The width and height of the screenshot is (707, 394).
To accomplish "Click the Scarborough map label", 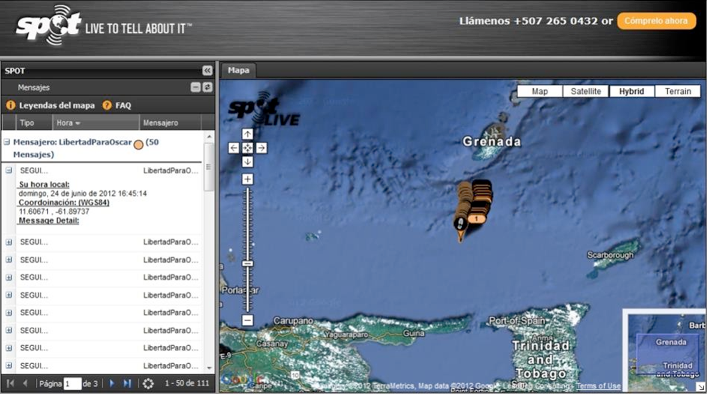I will click(x=610, y=255).
